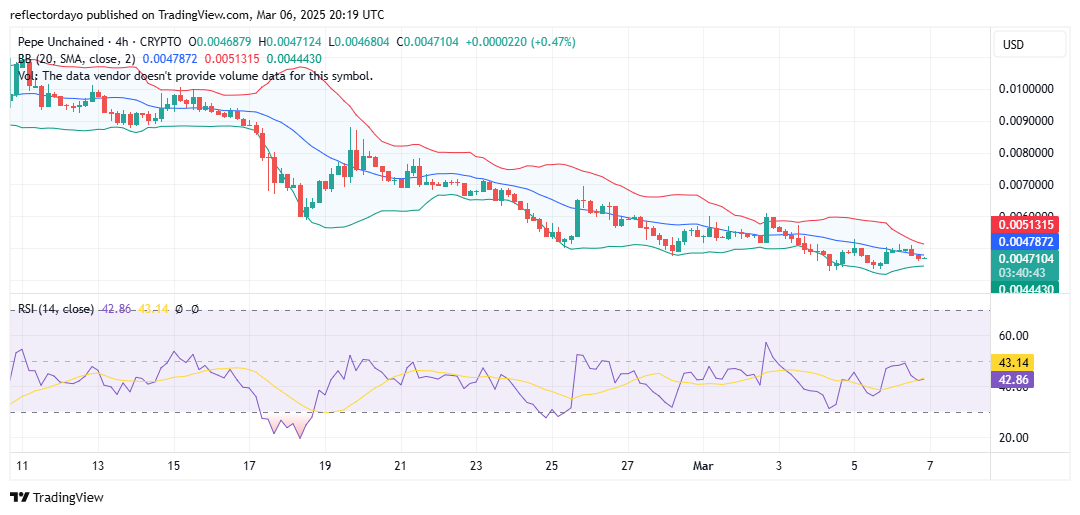Click the date label 19 on time axis
Viewport: 1080px width, 515px height.
[x=325, y=465]
